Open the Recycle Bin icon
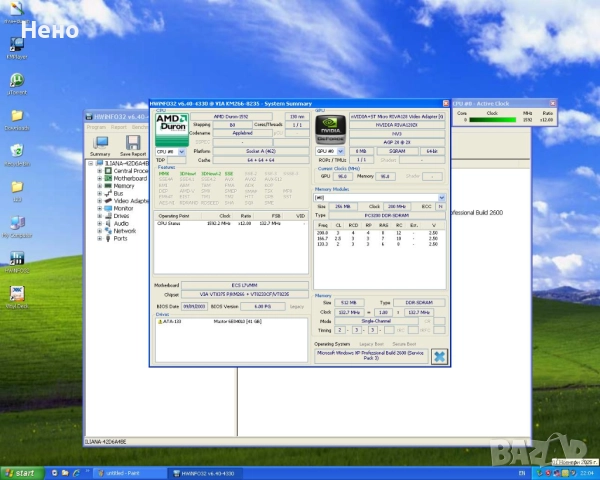 [x=17, y=155]
